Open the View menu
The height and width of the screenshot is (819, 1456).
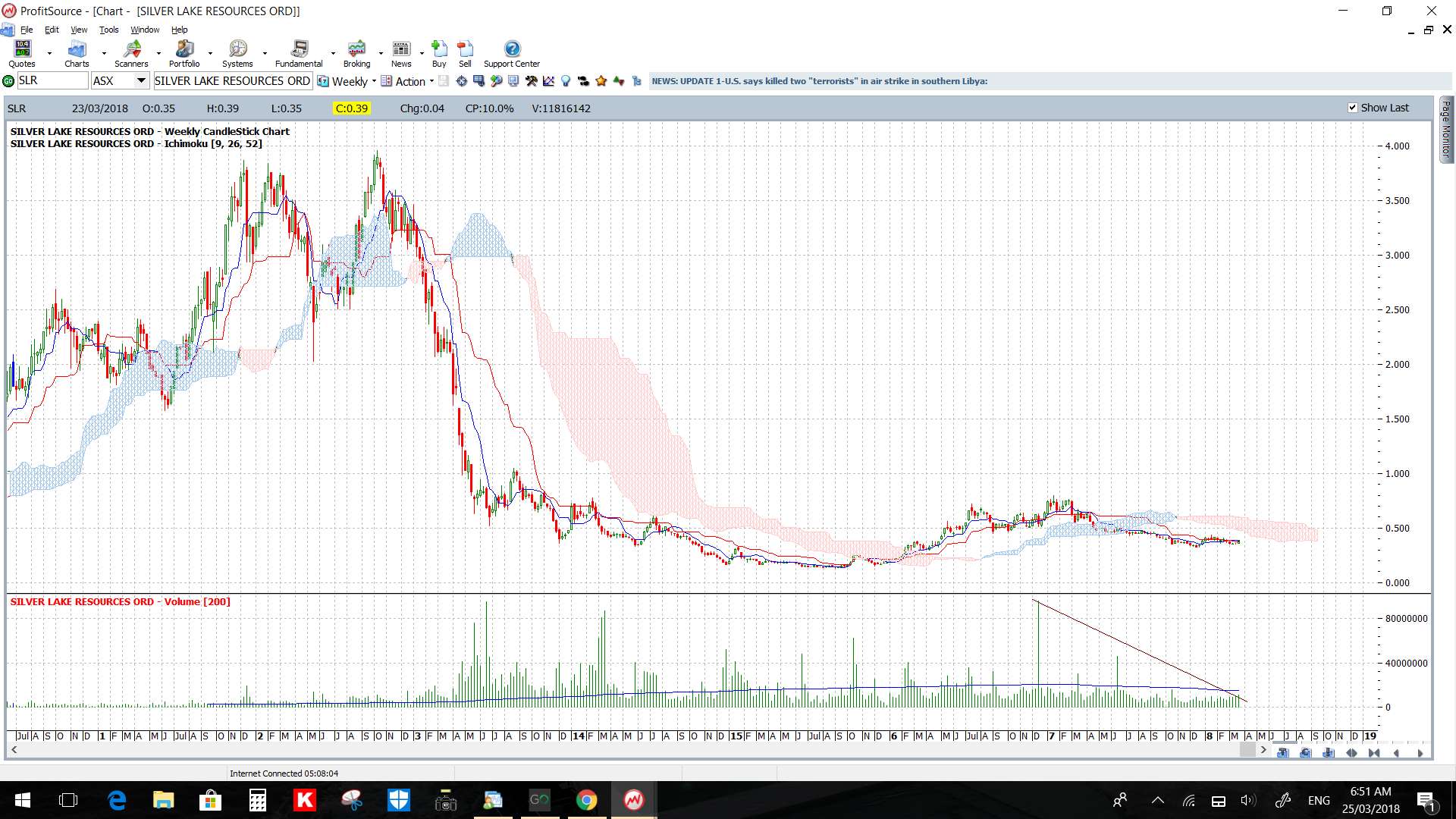[79, 30]
